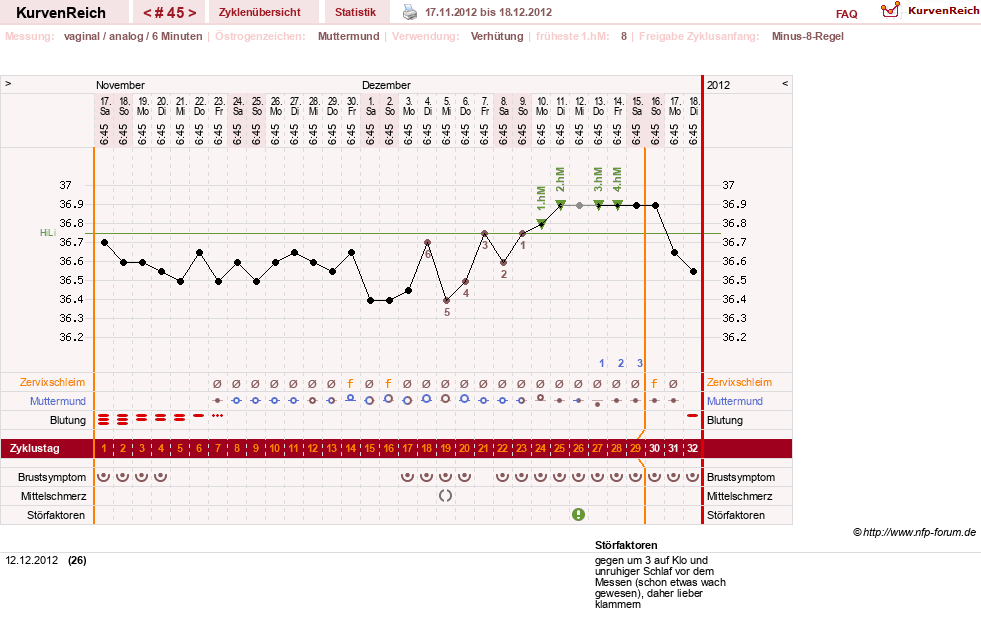Open the Zyklenübersicht tab
981x642 pixels.
(x=260, y=12)
